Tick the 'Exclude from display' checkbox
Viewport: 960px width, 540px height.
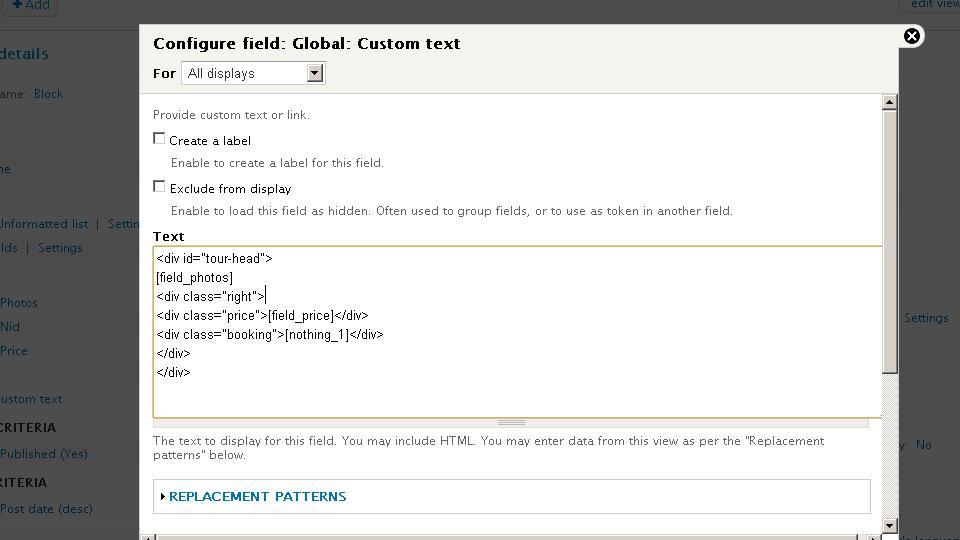[159, 186]
